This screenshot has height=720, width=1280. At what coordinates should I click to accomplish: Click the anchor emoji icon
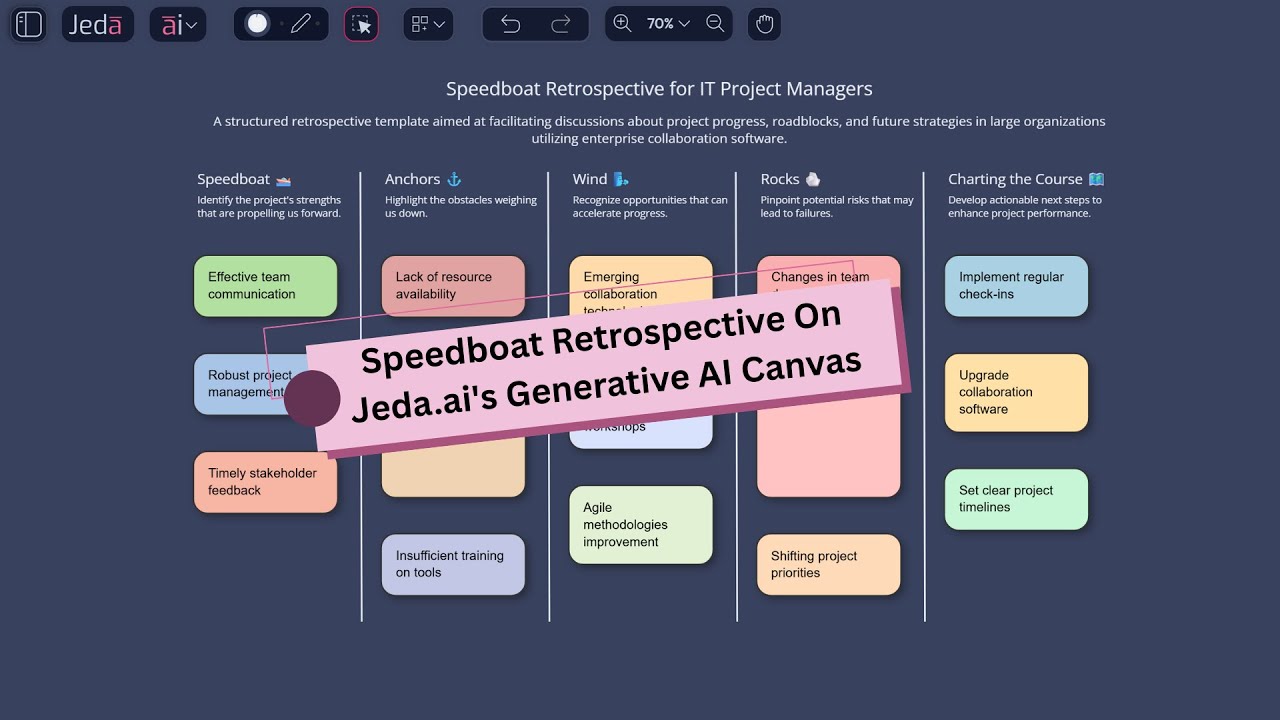[x=454, y=179]
